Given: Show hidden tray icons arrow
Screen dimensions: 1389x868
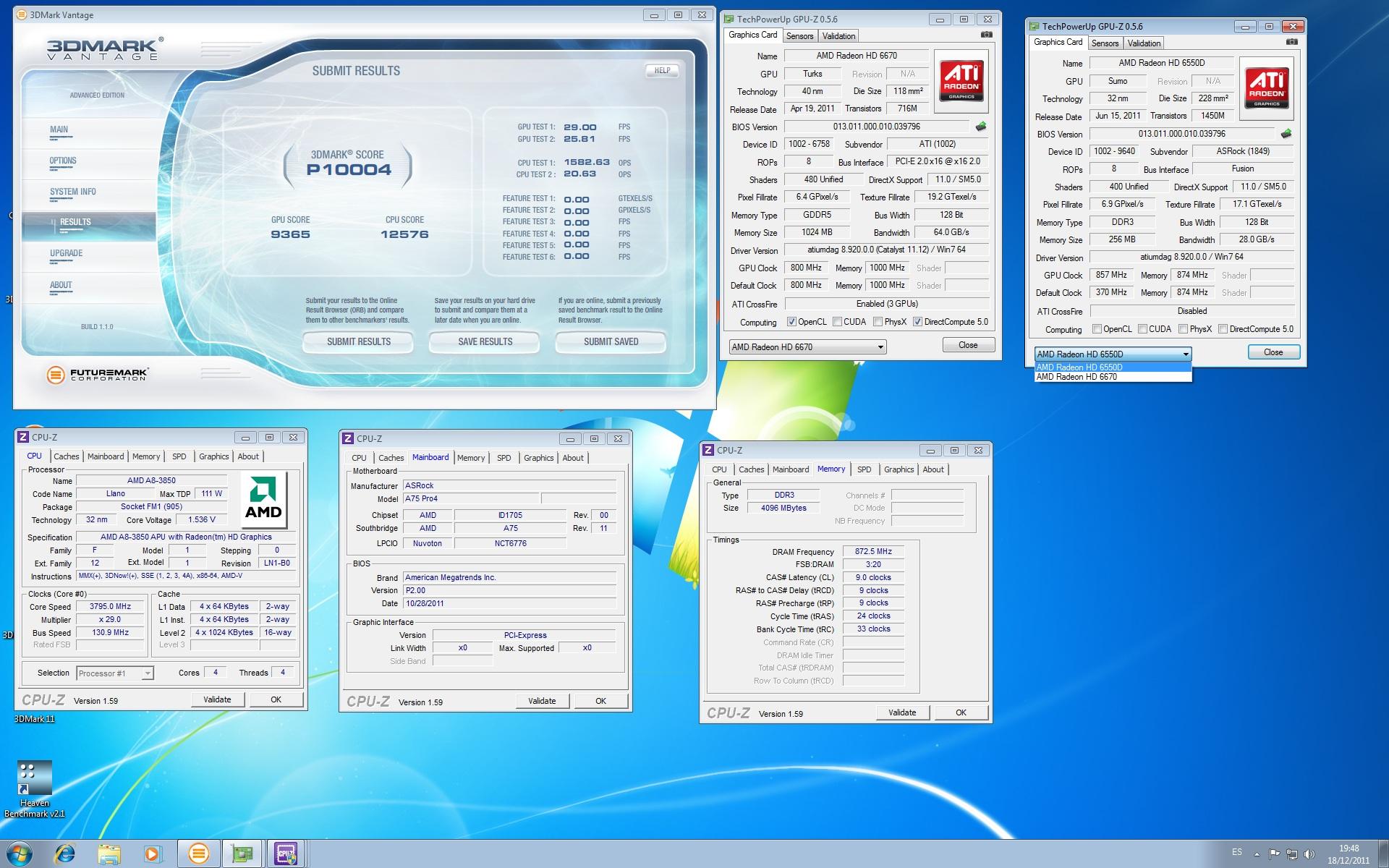Looking at the screenshot, I should tap(1258, 854).
